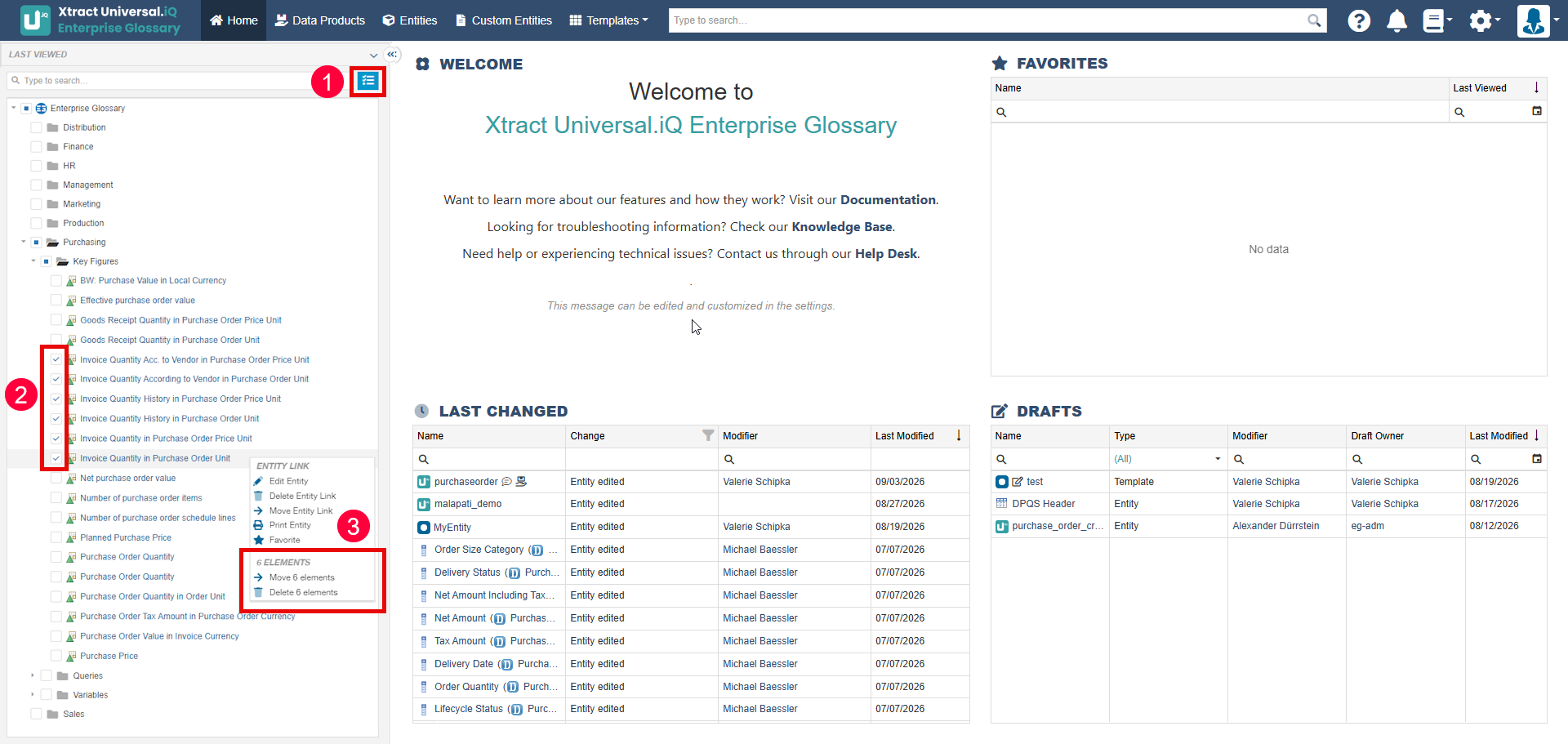
Task: Click the Drafts Draft Owner filter field
Action: (x=1405, y=459)
